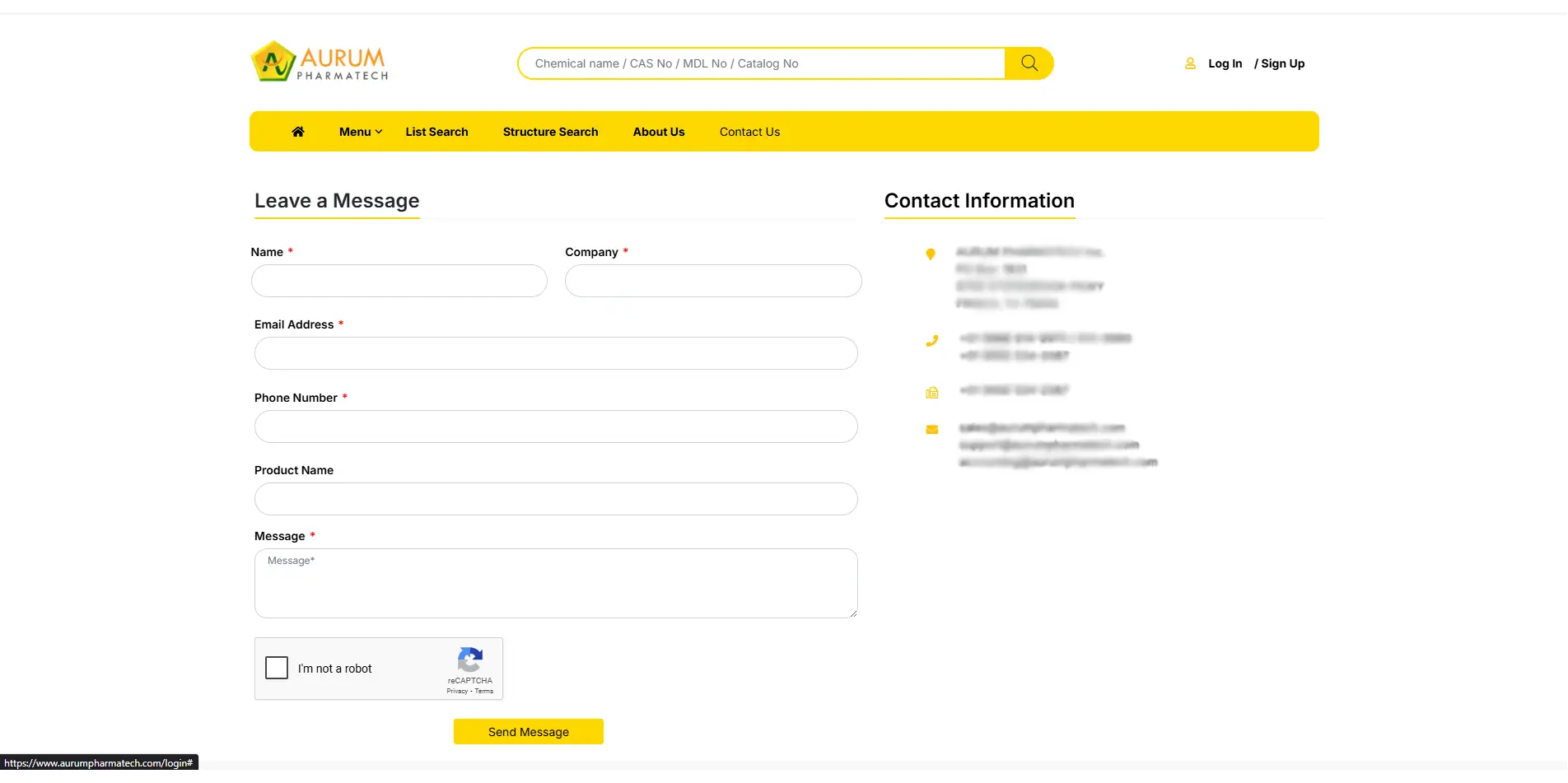Select Contact Us in navigation bar
Image resolution: width=1568 pixels, height=783 pixels.
(x=749, y=132)
